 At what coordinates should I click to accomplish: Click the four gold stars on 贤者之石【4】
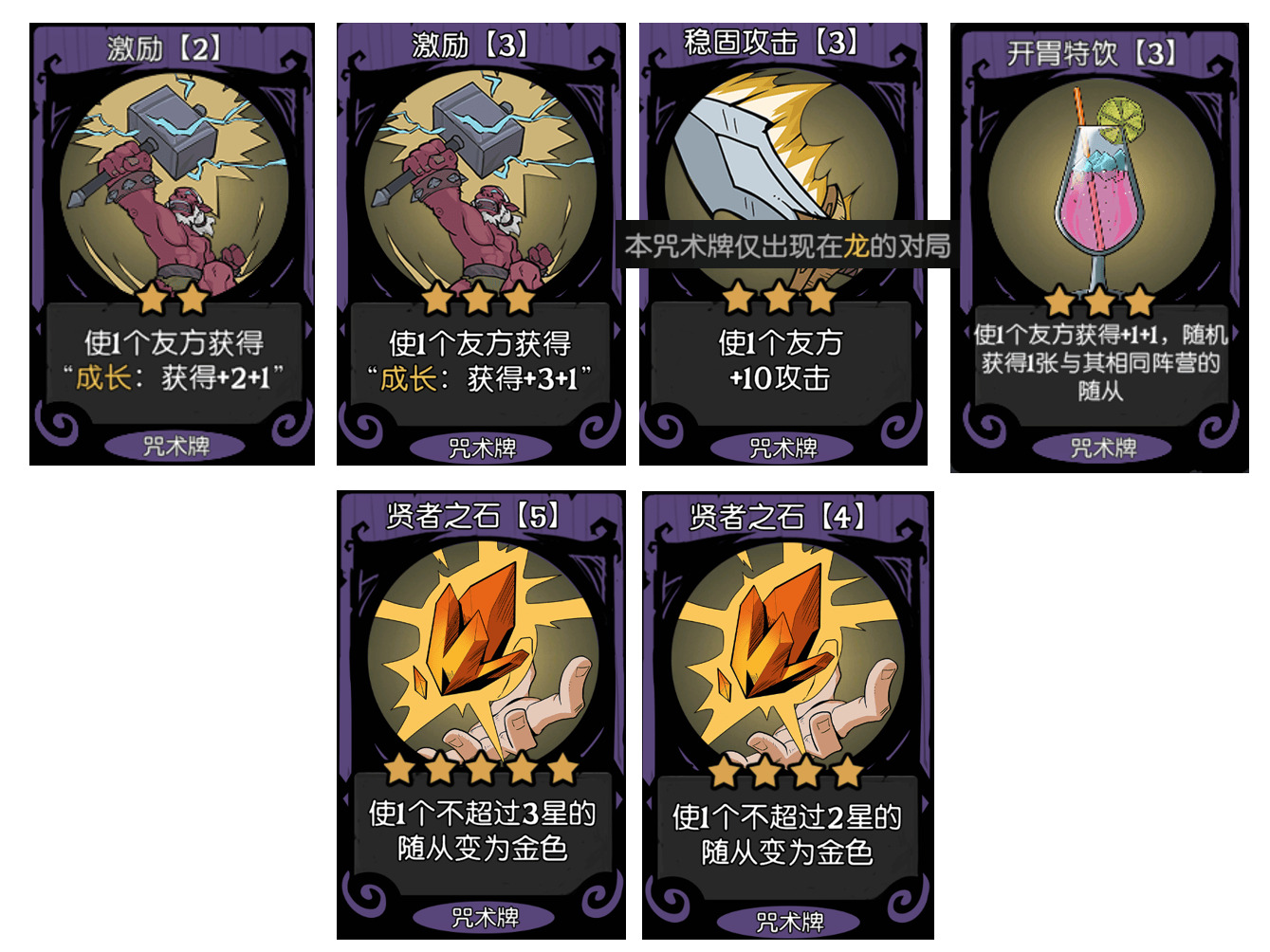[786, 771]
